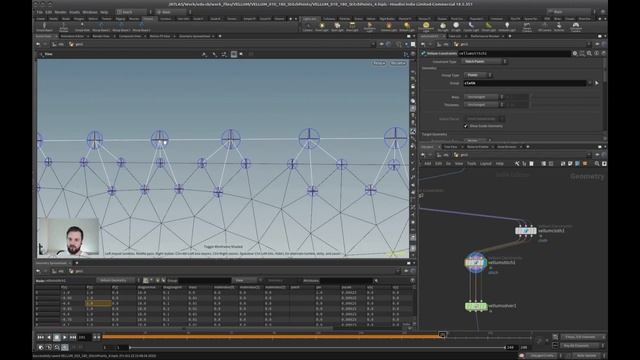This screenshot has width=640, height=360.
Task: Click Attributes button in spreadsheet
Action: (x=311, y=281)
